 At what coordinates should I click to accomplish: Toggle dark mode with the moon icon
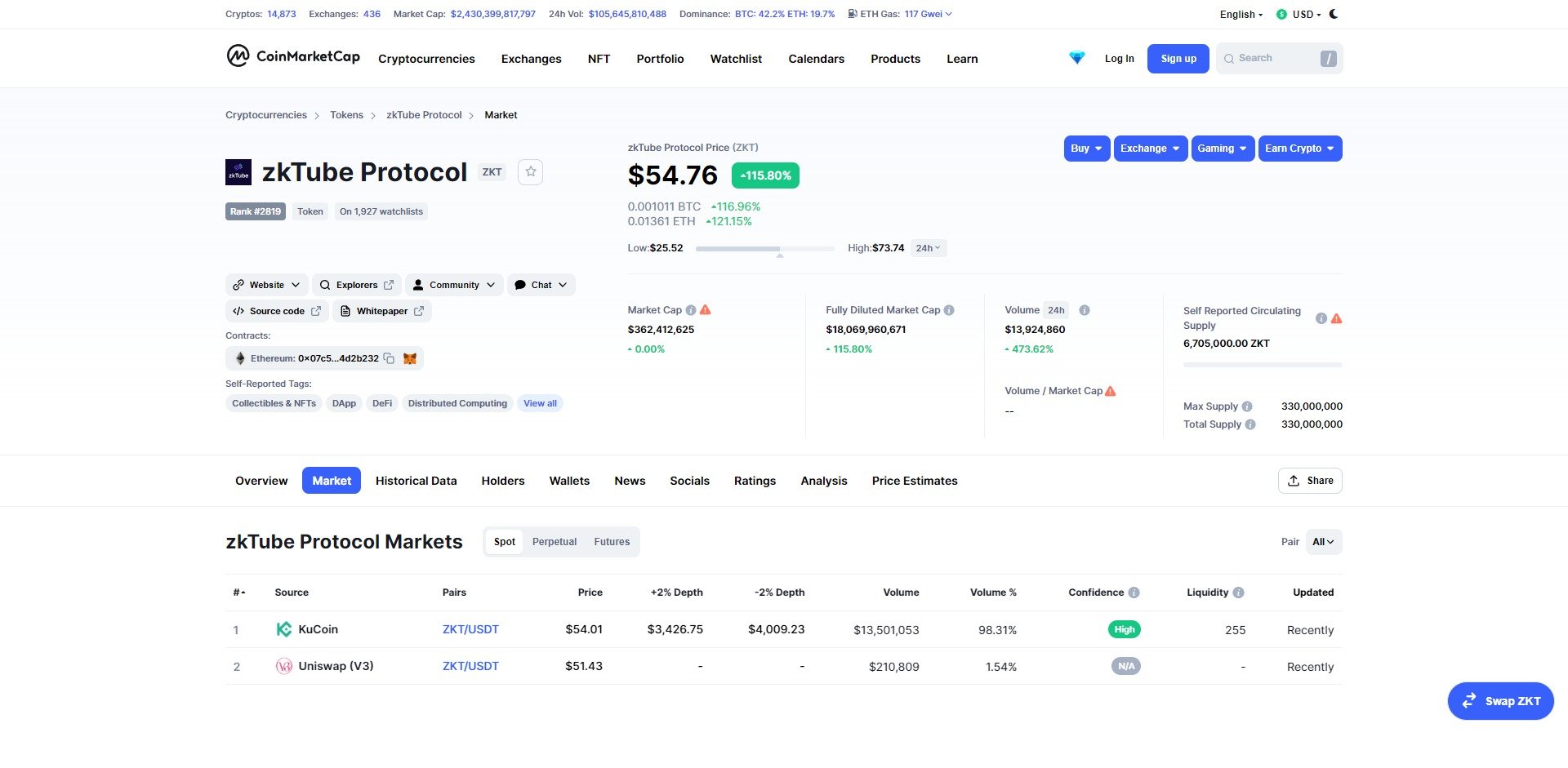[x=1334, y=14]
